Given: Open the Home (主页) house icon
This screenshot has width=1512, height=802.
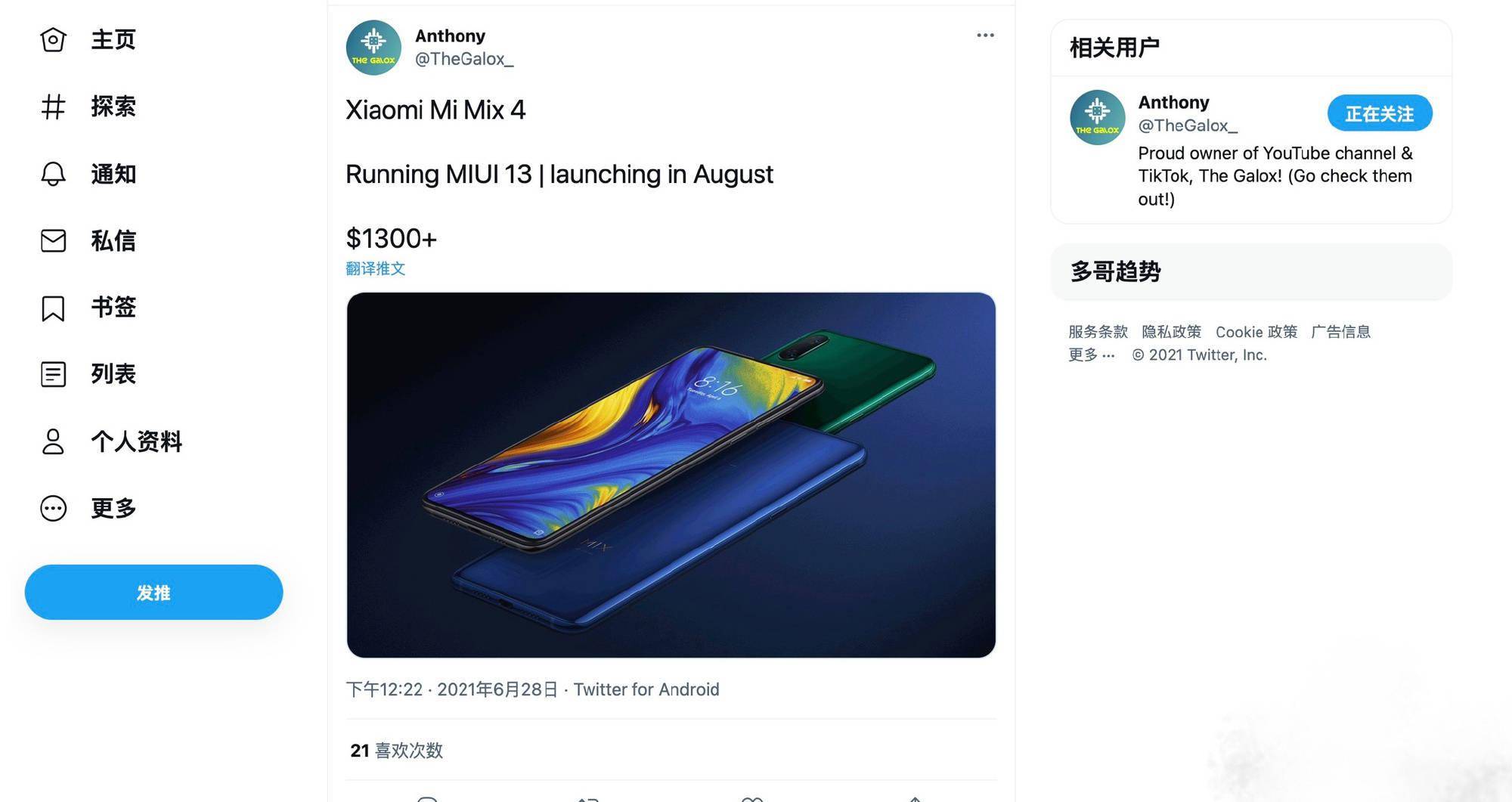Looking at the screenshot, I should [x=53, y=40].
